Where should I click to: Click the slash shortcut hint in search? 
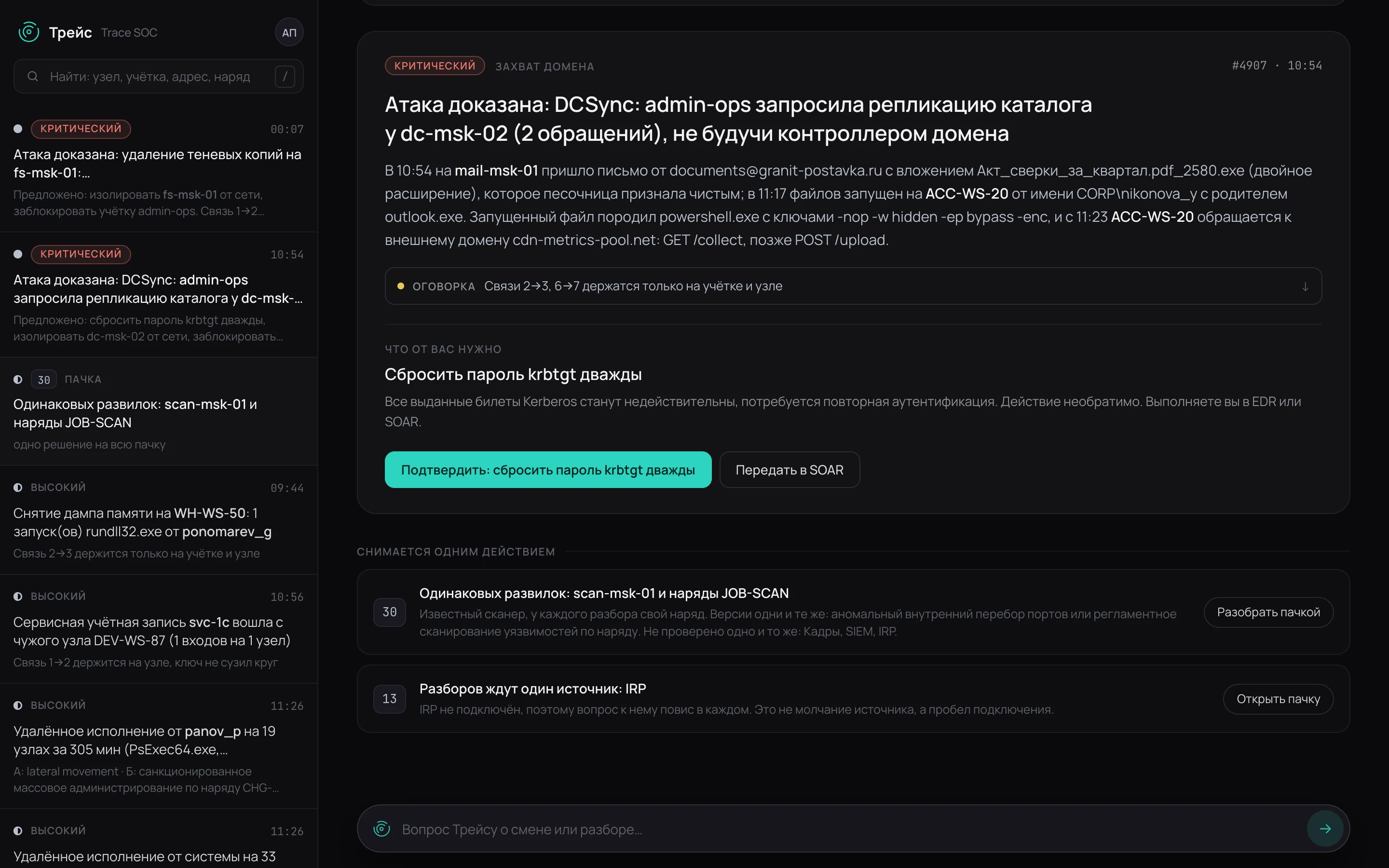(x=285, y=76)
